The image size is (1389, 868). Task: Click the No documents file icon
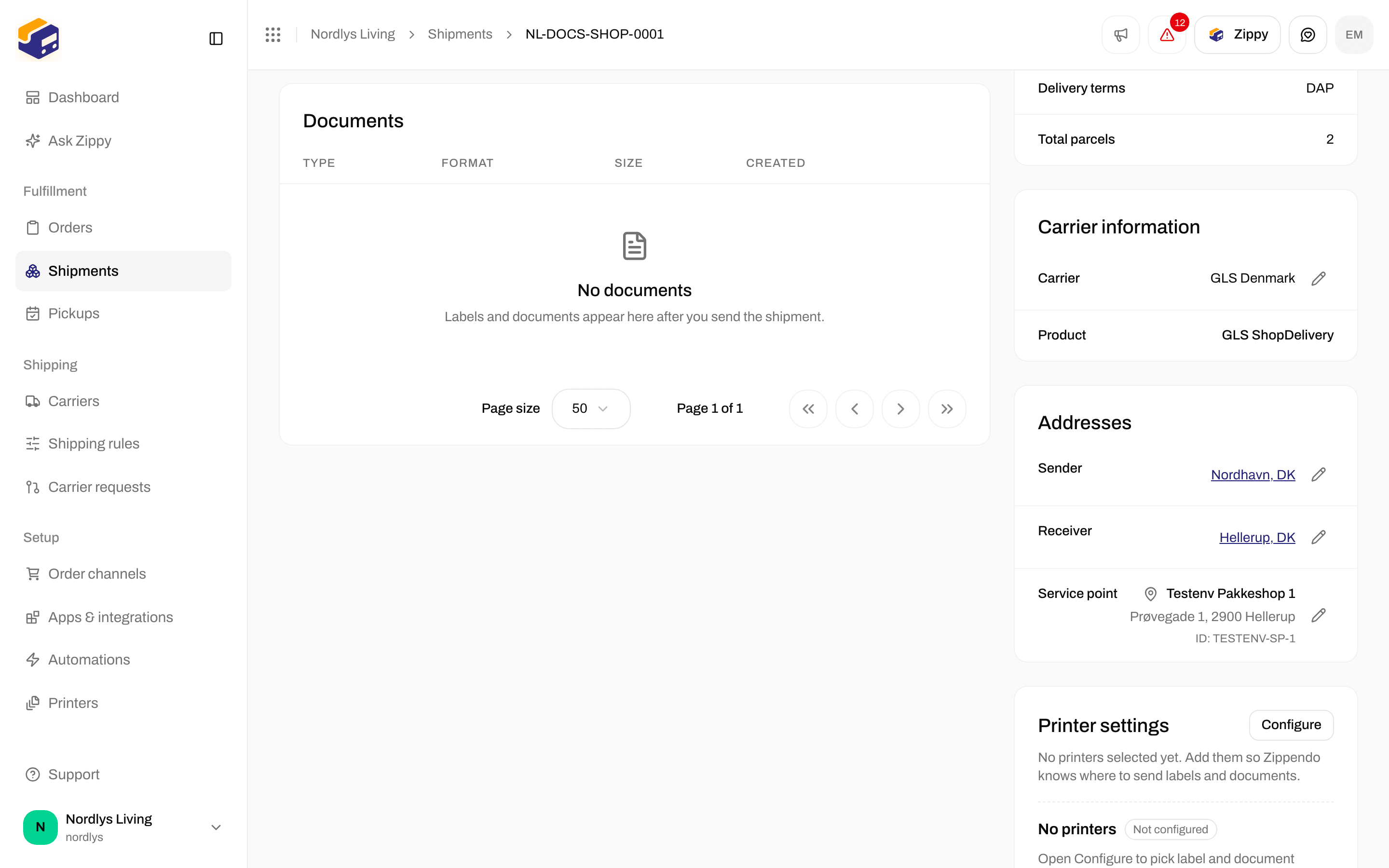[634, 246]
